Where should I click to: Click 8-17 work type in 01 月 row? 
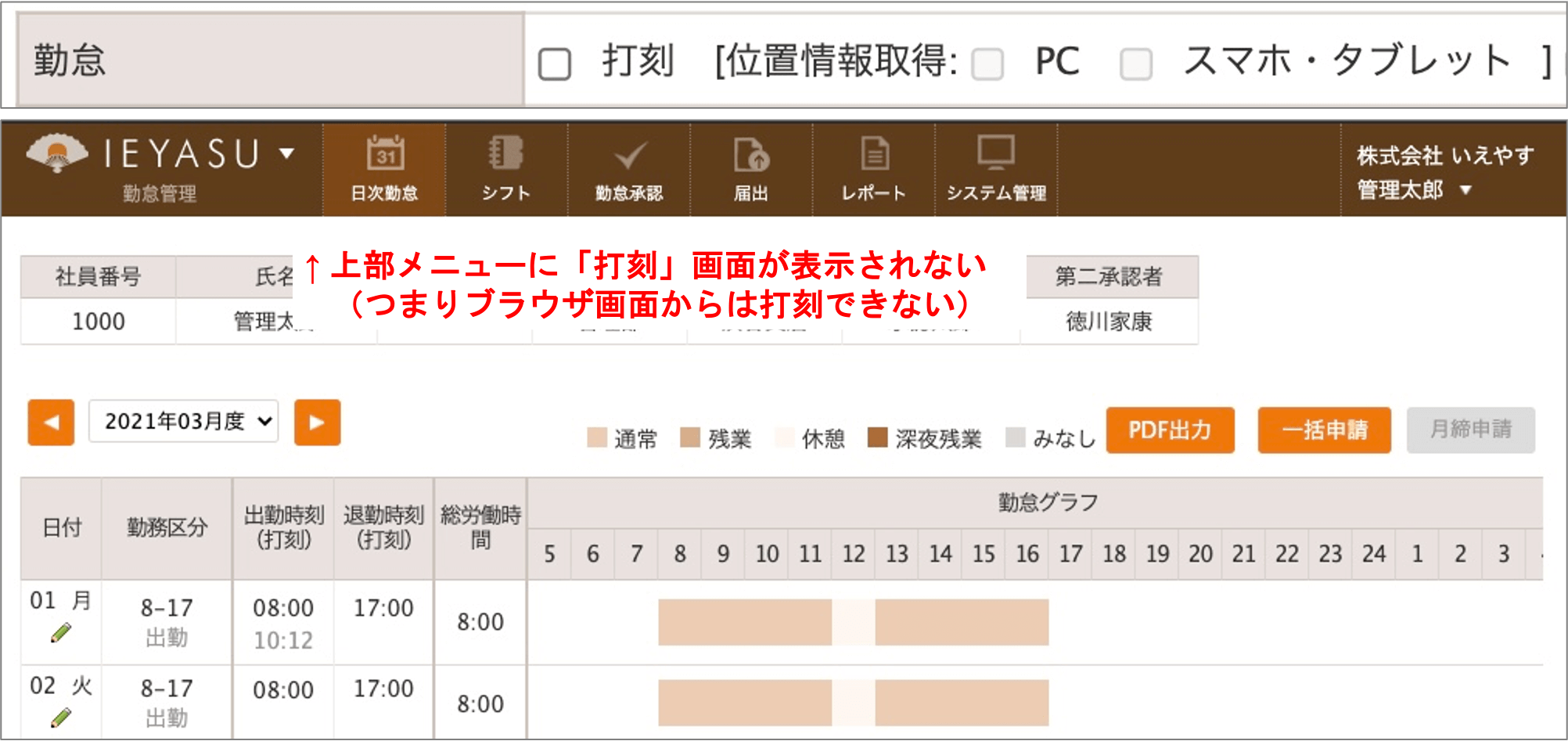point(167,608)
